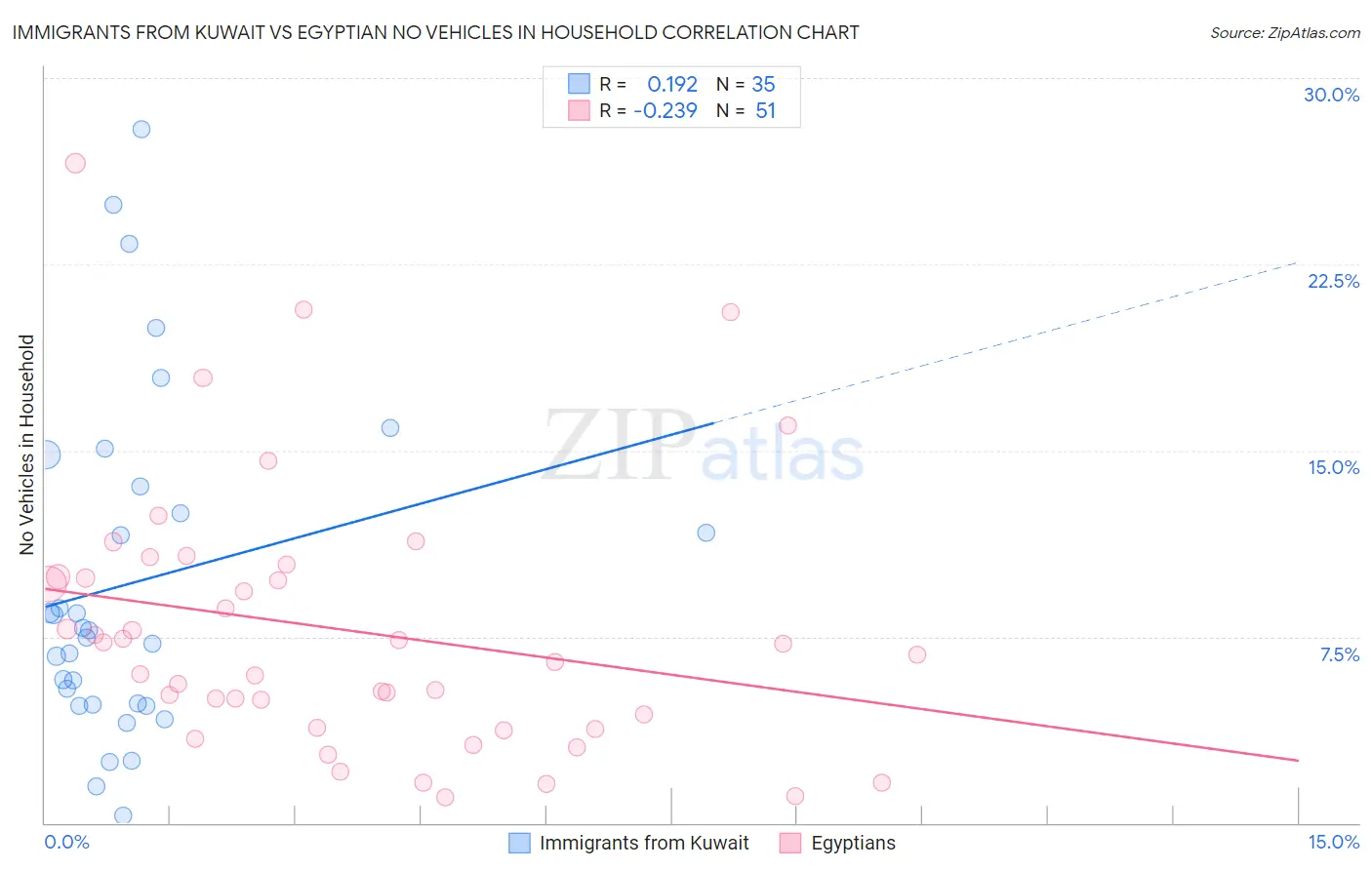Select the Egyptians legend label
Image resolution: width=1372 pixels, height=870 pixels.
pos(853,843)
